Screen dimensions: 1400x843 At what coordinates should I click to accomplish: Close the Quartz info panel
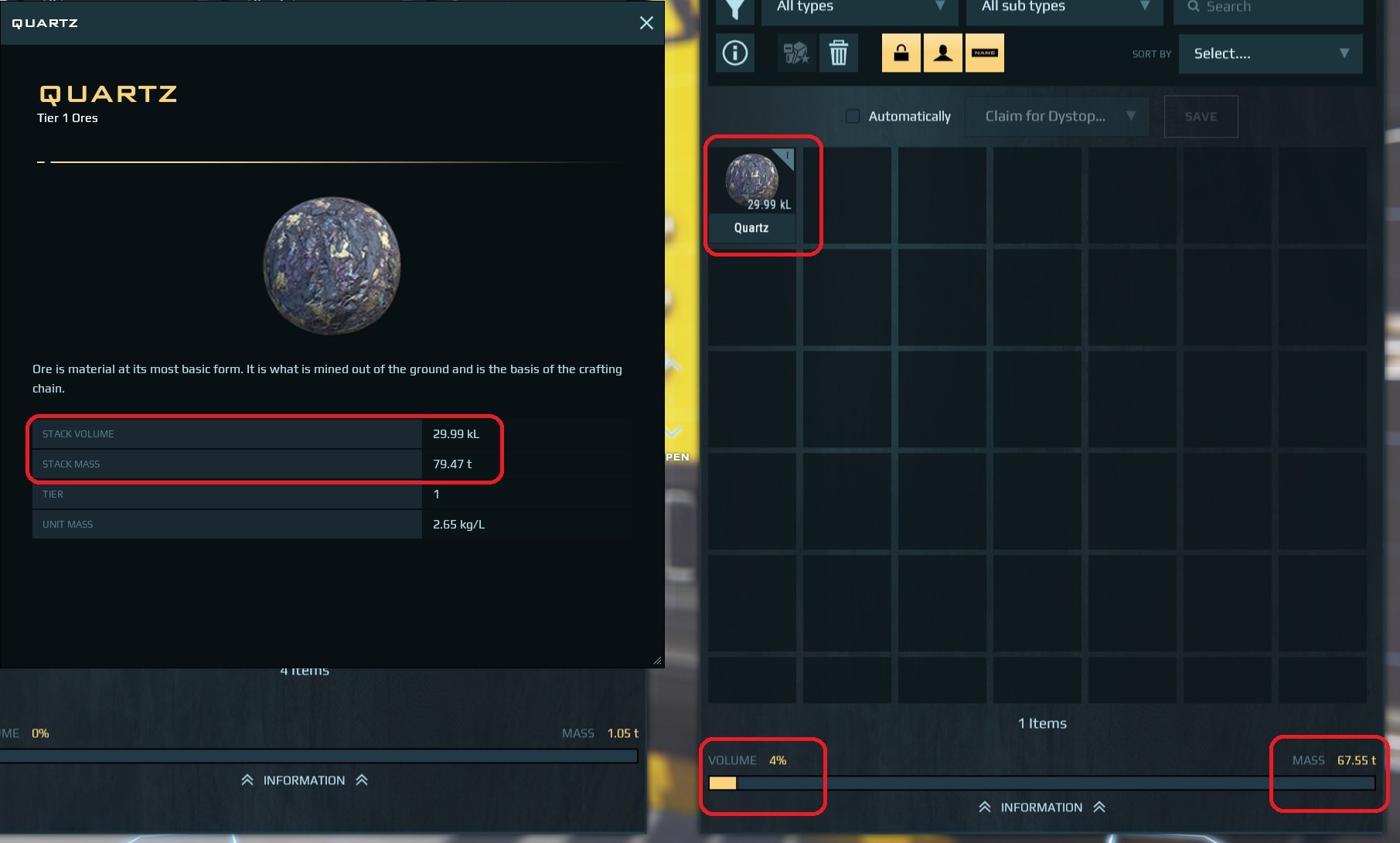[x=646, y=23]
